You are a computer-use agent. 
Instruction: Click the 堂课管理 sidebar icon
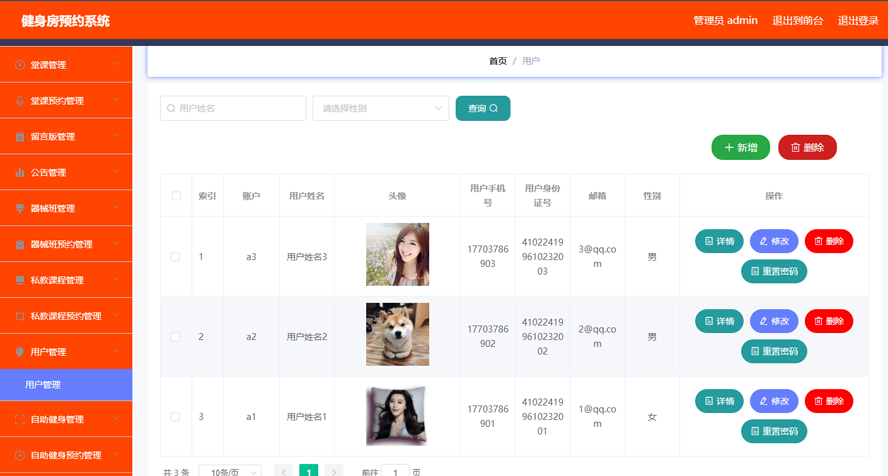tap(20, 65)
